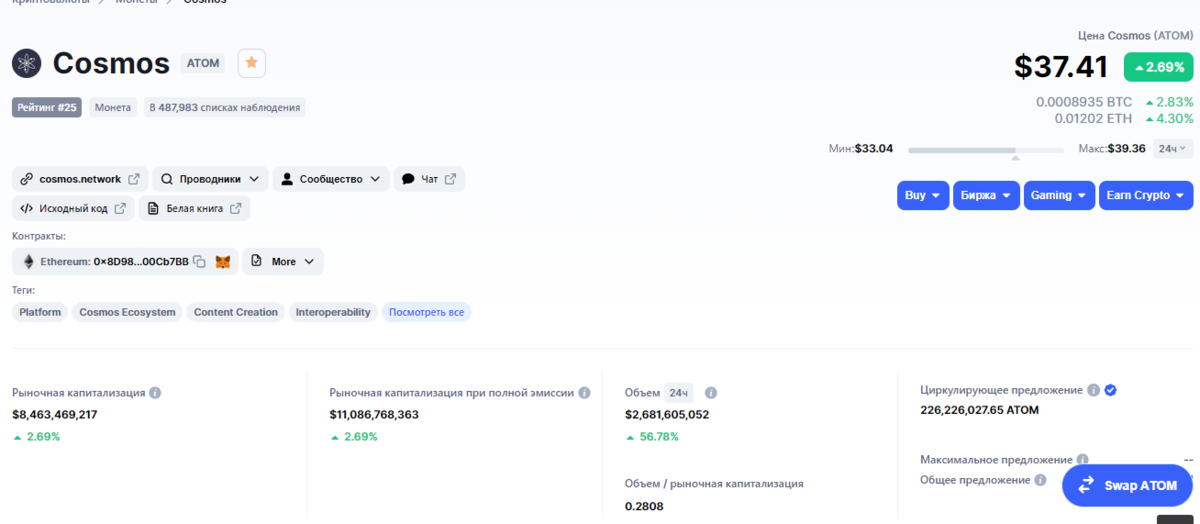Select the Cosmos Ecosystem tag
This screenshot has height=524, width=1200.
coord(127,313)
